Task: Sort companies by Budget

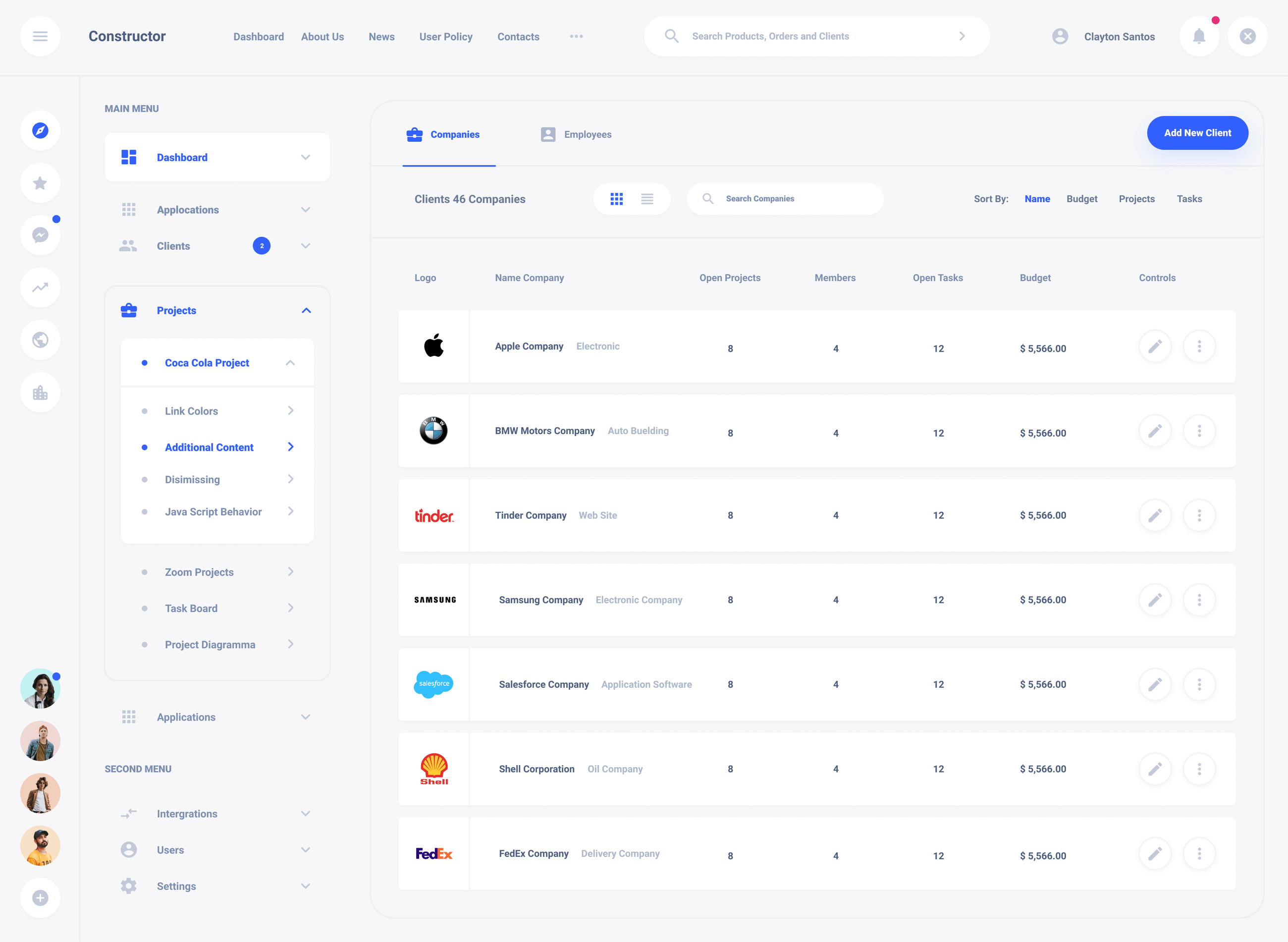Action: coord(1082,198)
